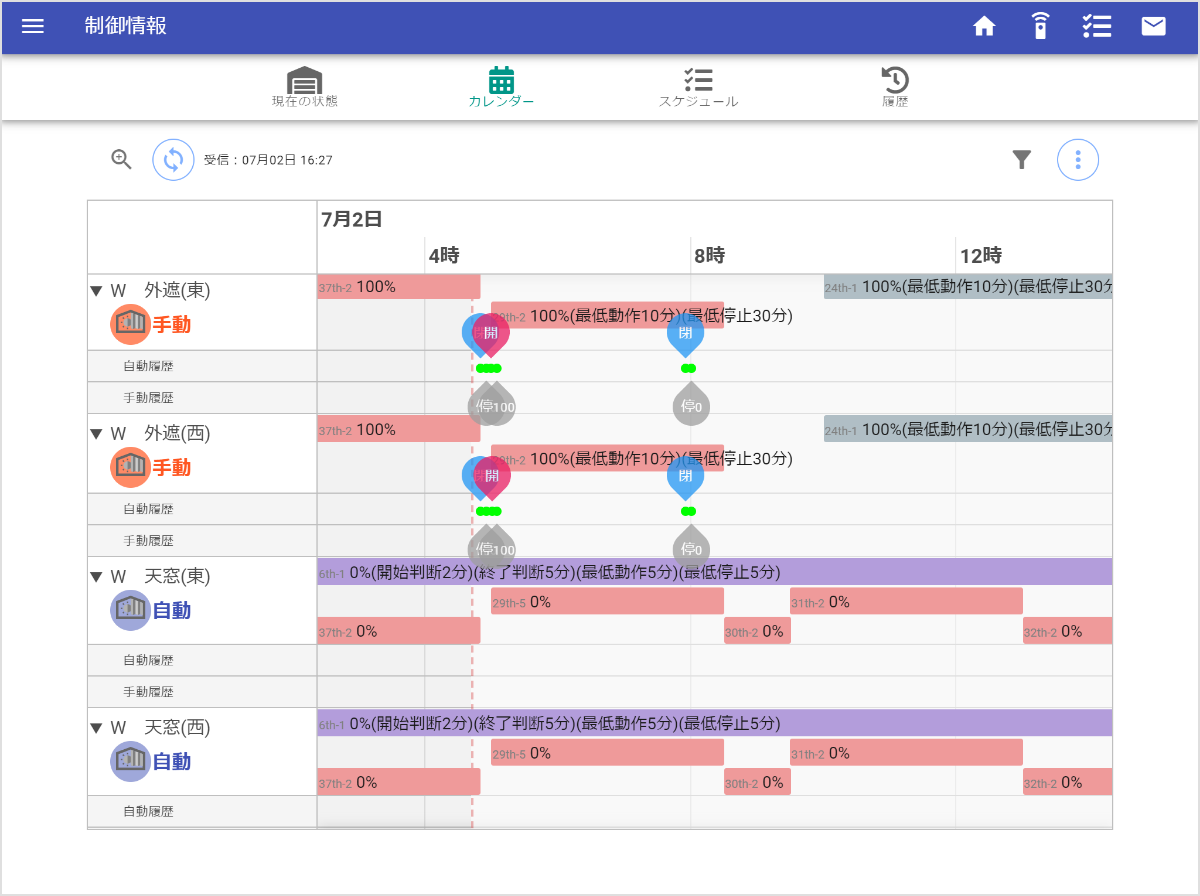Refresh data with the circular sync icon
Screen dimensions: 1200x896
(173, 159)
